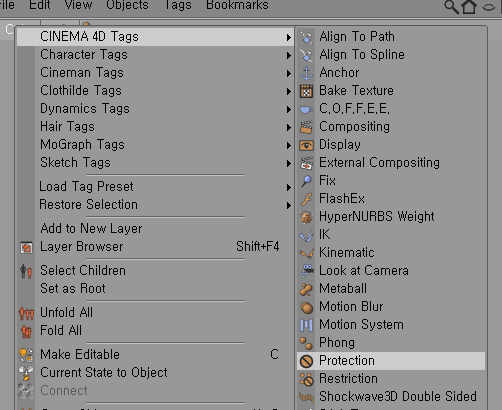Image resolution: width=502 pixels, height=410 pixels.
Task: Click the Anchor tag icon
Action: [x=306, y=73]
